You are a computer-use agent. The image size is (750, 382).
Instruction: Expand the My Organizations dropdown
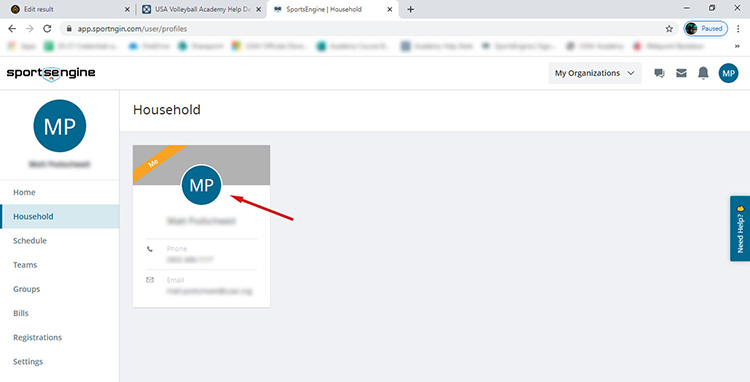coord(595,73)
